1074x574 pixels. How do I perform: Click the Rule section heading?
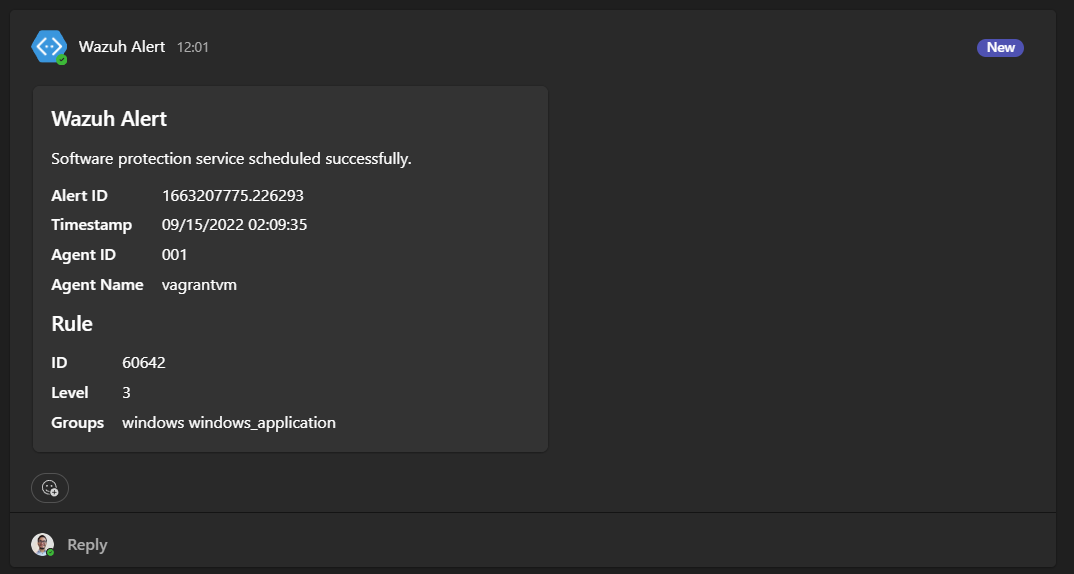[x=72, y=323]
